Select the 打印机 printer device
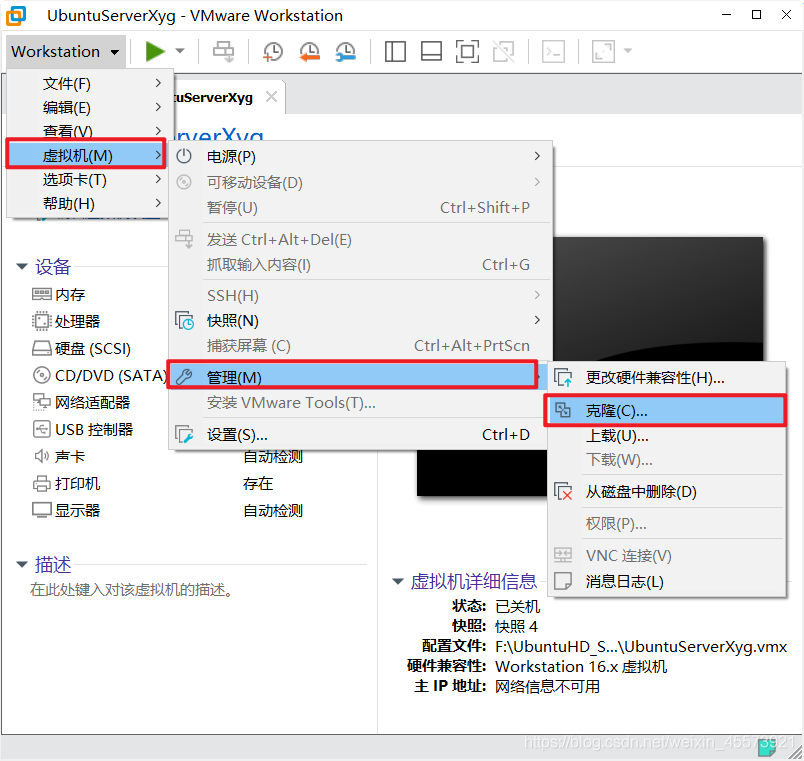Screen dimensions: 804x761 click(66, 484)
